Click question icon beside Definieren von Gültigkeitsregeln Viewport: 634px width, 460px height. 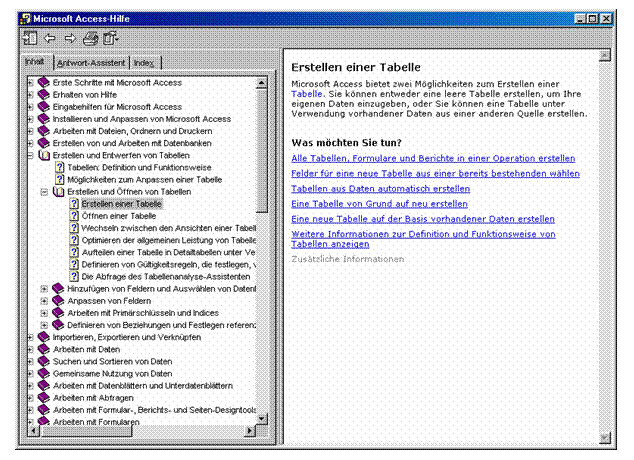click(x=74, y=264)
